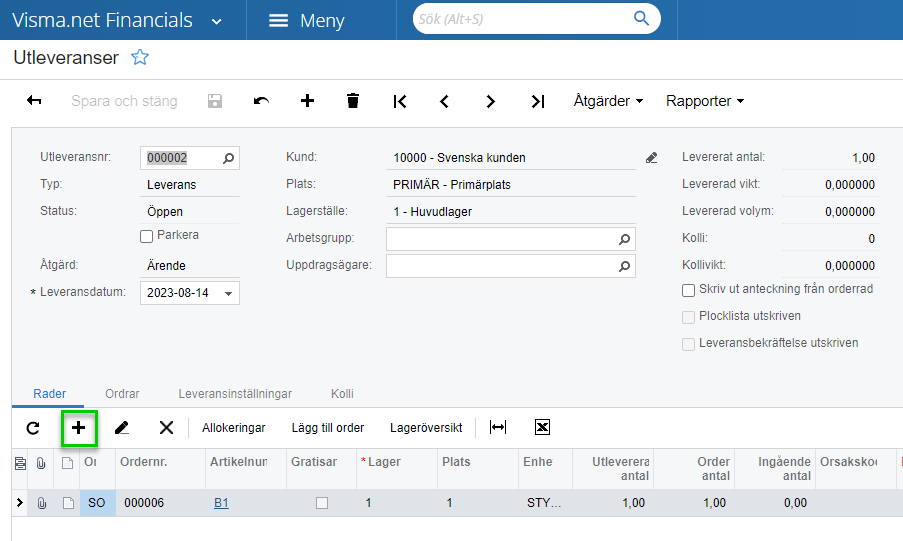Select the SO order type cell
903x541 pixels.
pyautogui.click(x=97, y=503)
